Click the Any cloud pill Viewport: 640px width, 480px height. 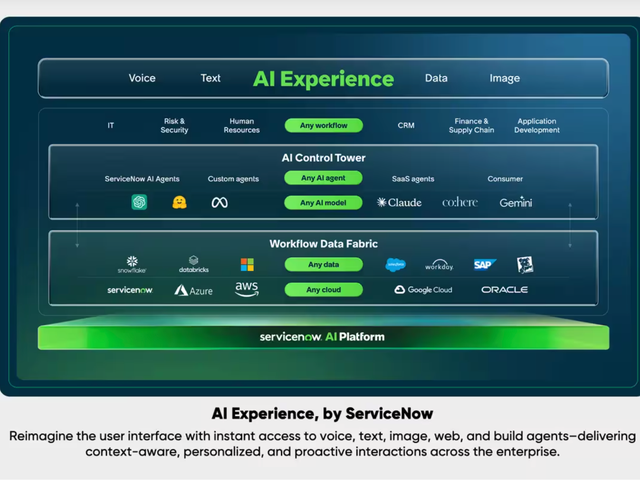click(324, 290)
